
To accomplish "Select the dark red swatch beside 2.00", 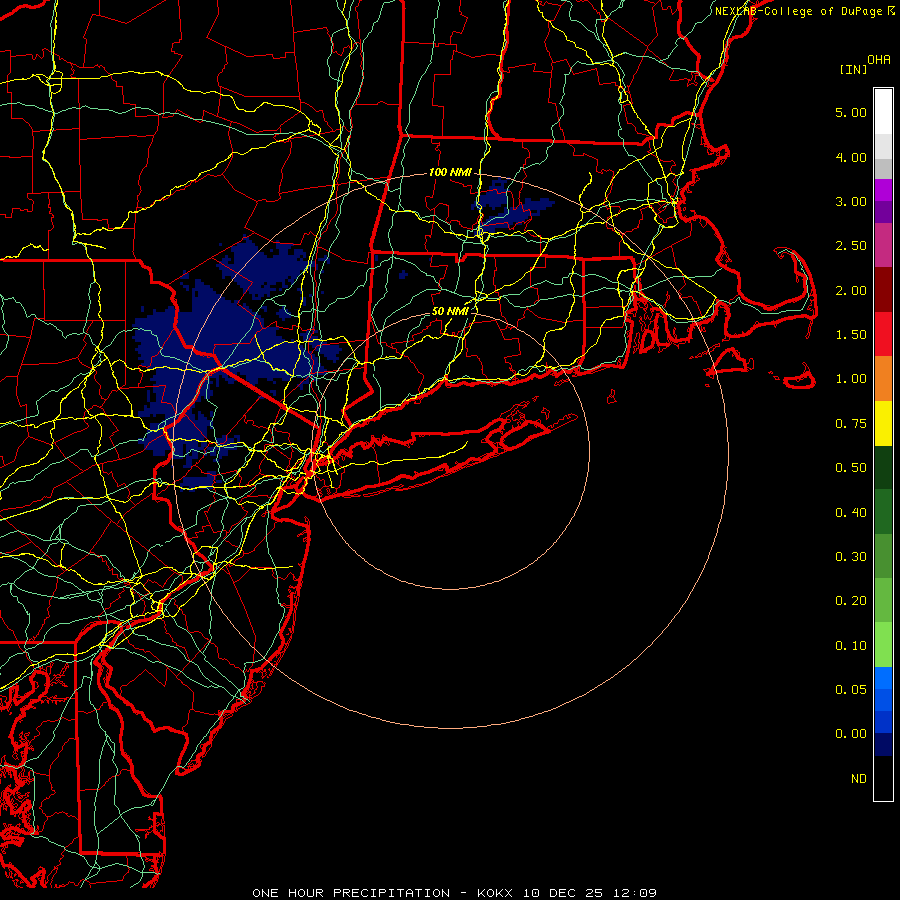I will pyautogui.click(x=883, y=290).
